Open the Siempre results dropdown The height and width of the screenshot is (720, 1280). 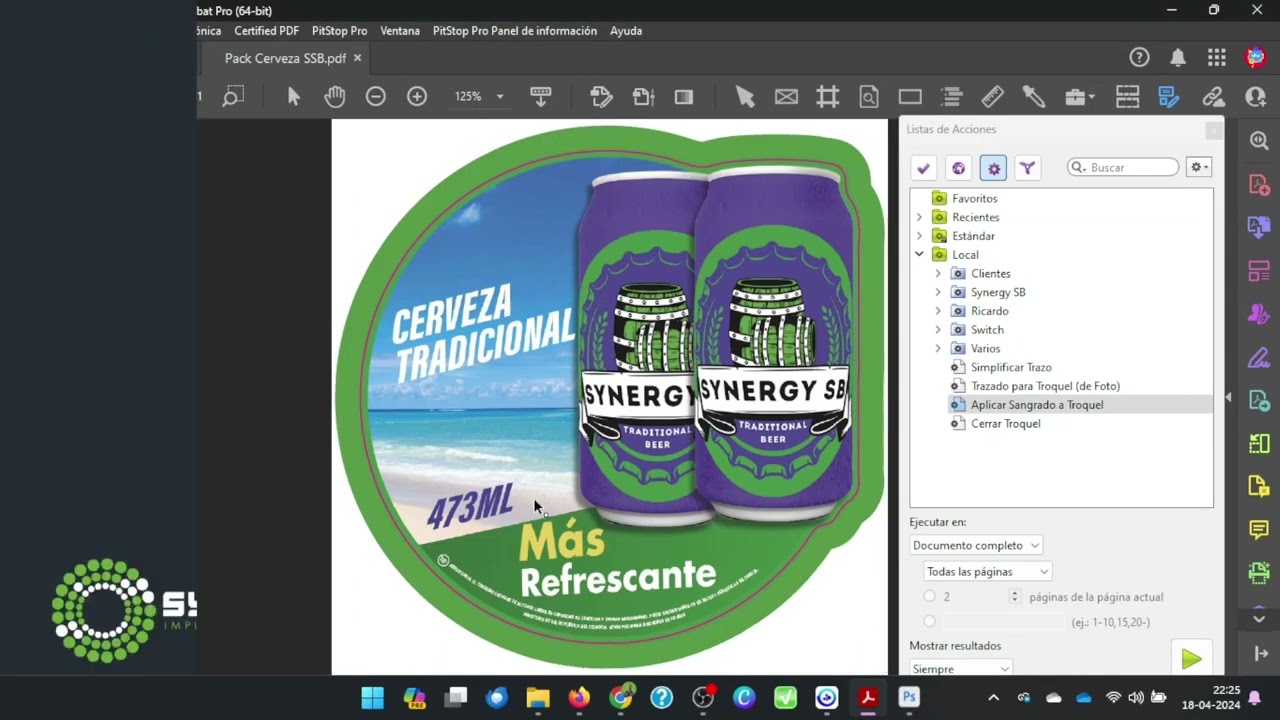coord(961,668)
